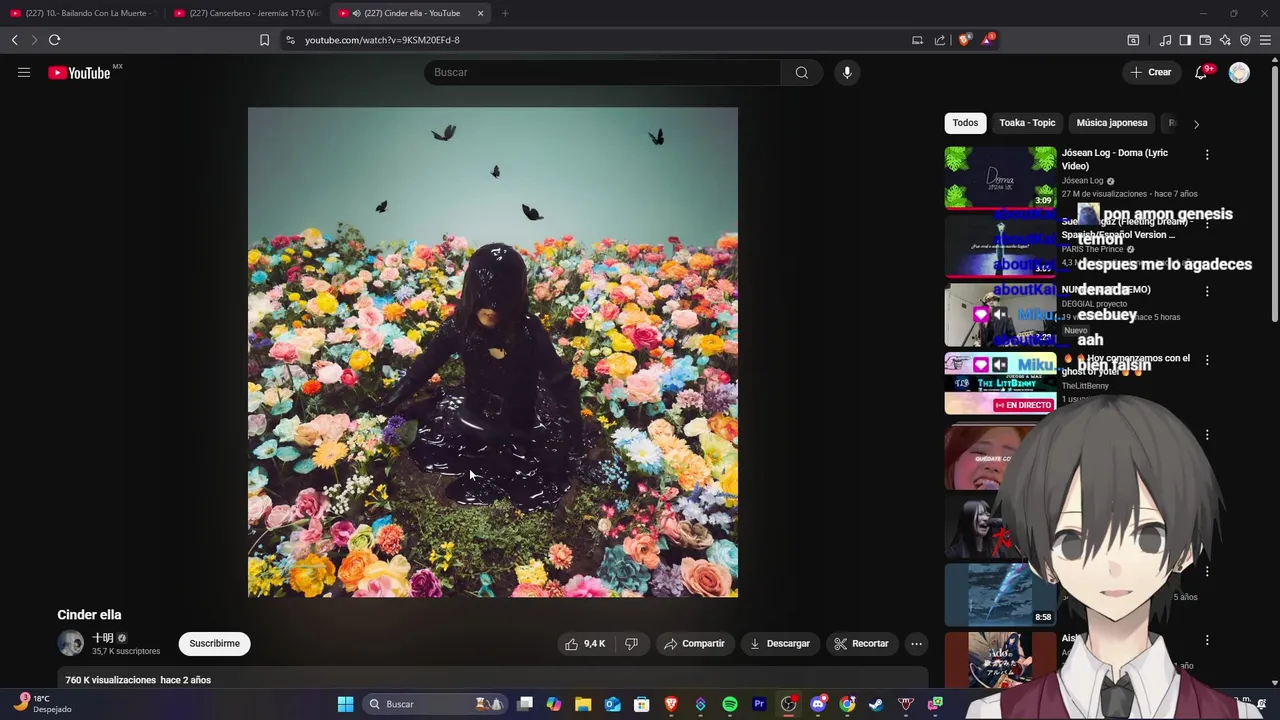Toggle the browser sidebar panel
The height and width of the screenshot is (720, 1280).
[1185, 40]
